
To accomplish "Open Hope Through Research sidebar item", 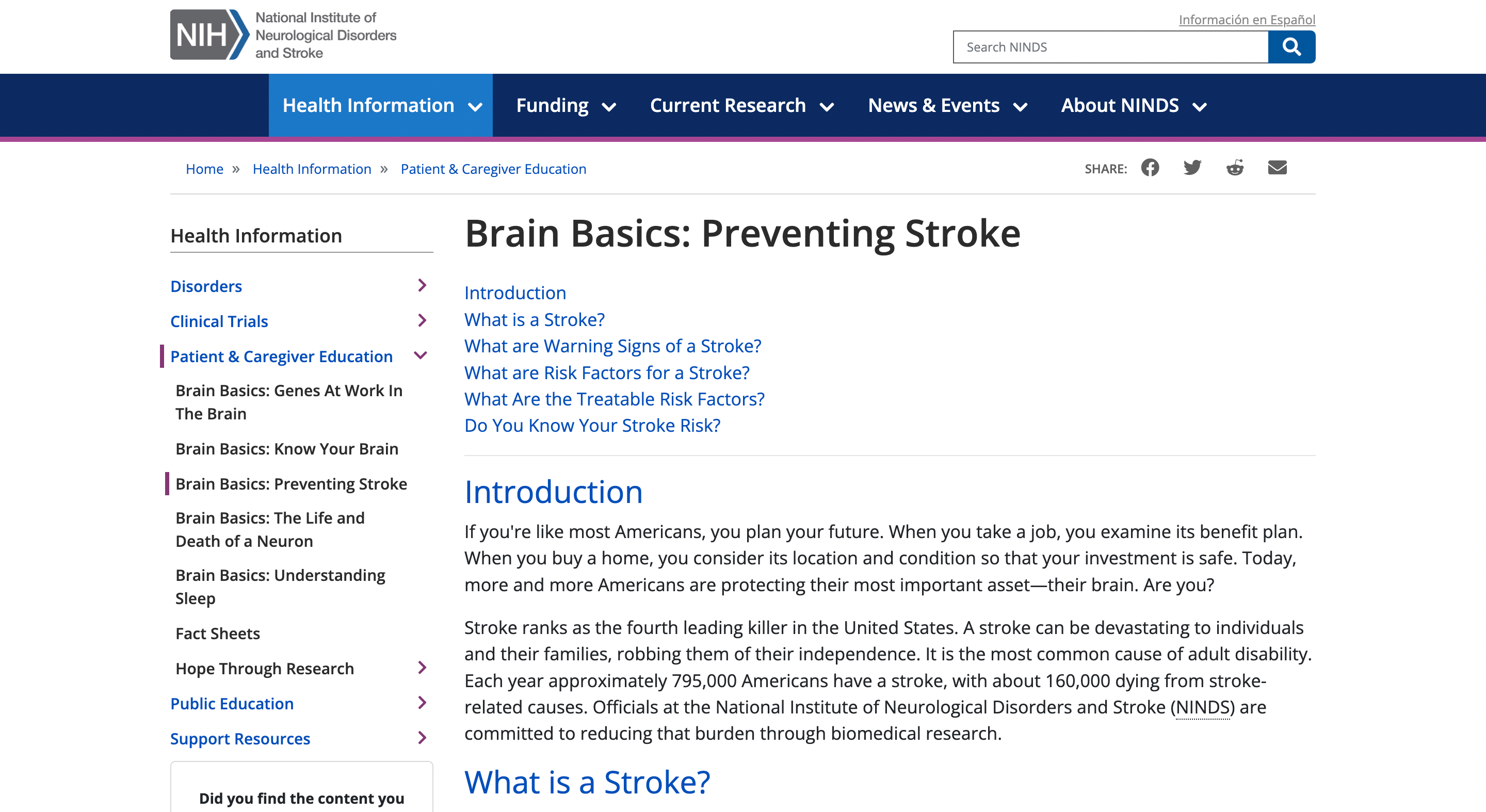I will coord(265,669).
